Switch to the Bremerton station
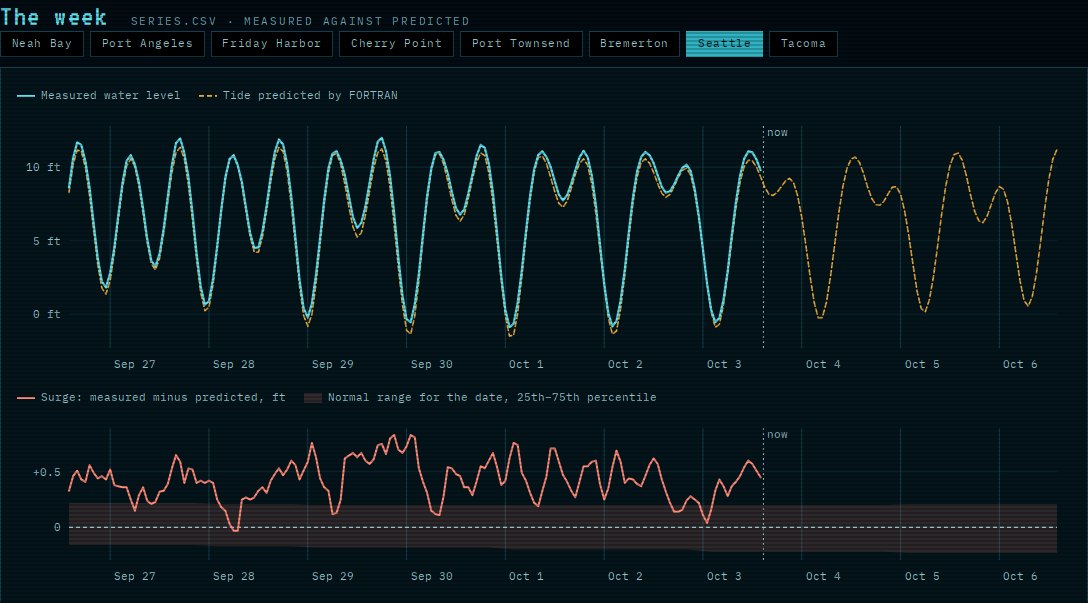 click(x=634, y=44)
